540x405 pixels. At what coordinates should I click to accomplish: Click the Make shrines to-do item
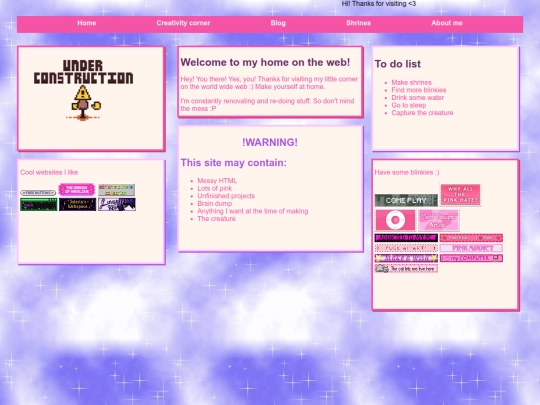pos(411,82)
